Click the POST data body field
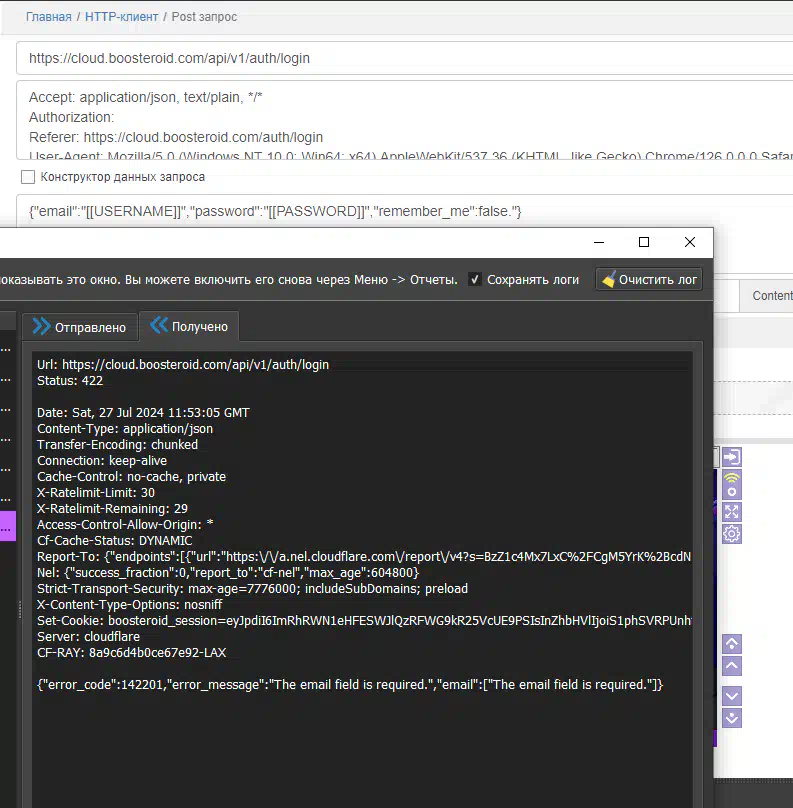Image resolution: width=793 pixels, height=808 pixels. pyautogui.click(x=404, y=211)
